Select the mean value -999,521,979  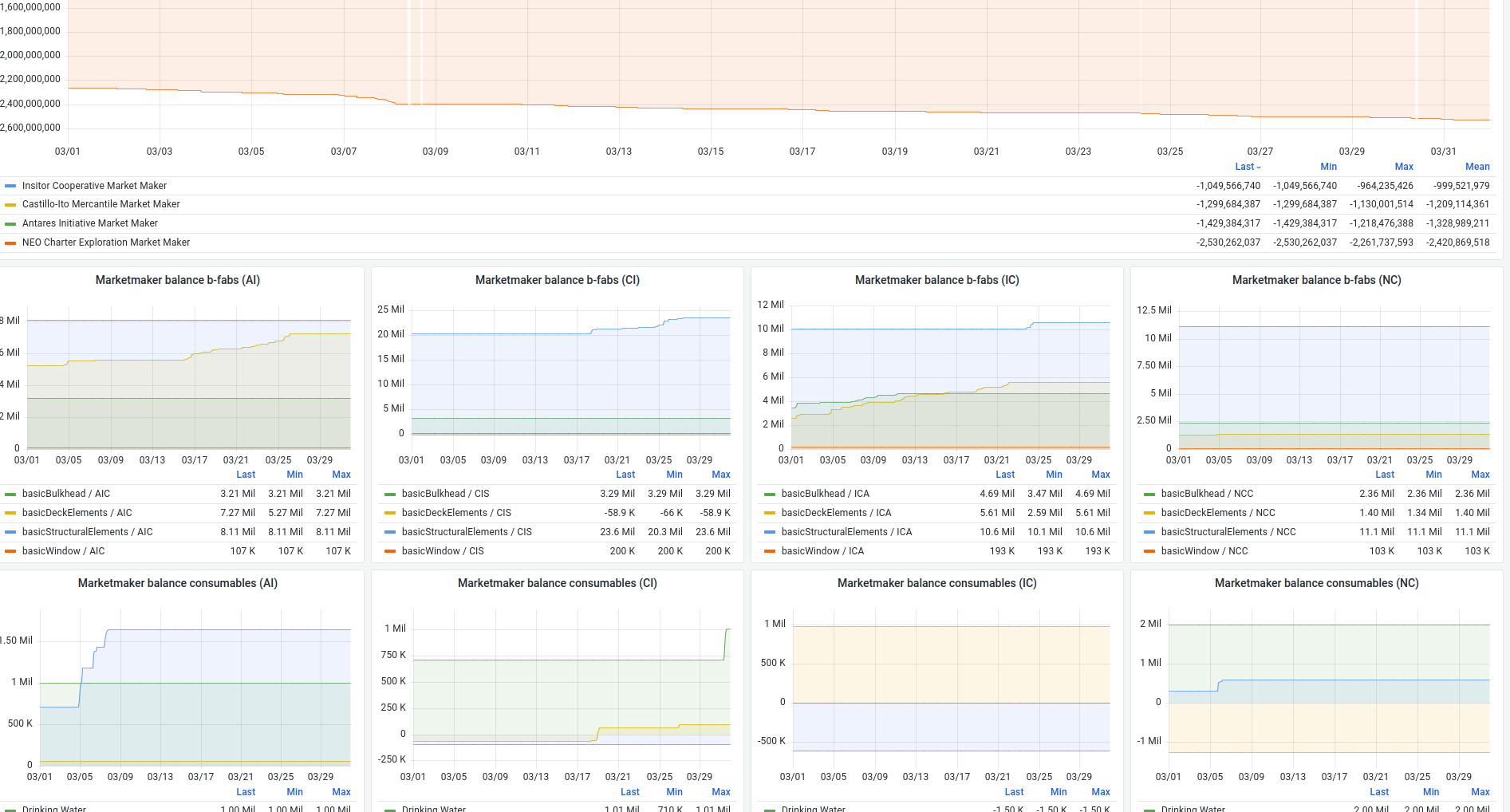[1461, 186]
